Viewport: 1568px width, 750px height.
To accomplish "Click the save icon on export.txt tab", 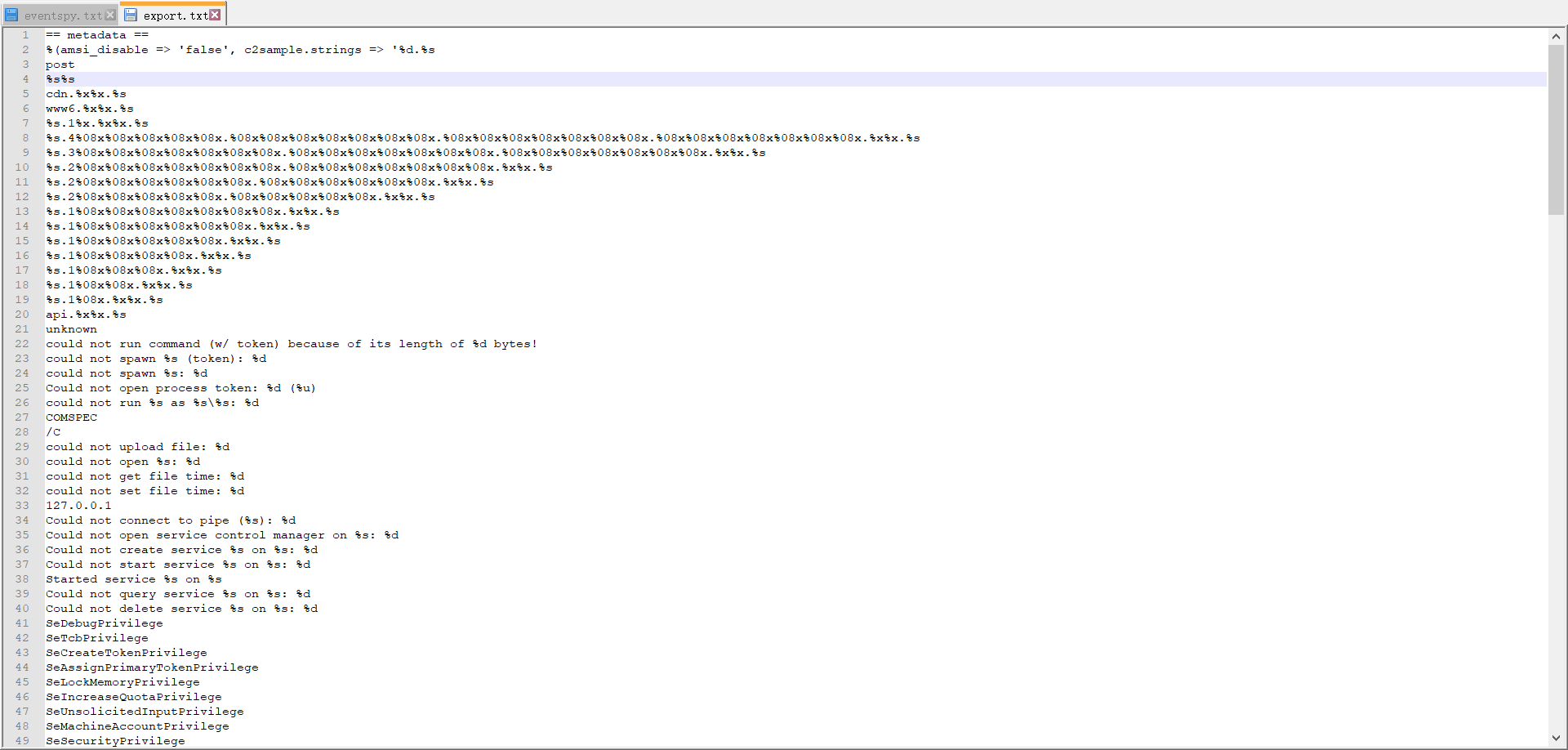I will [x=131, y=15].
